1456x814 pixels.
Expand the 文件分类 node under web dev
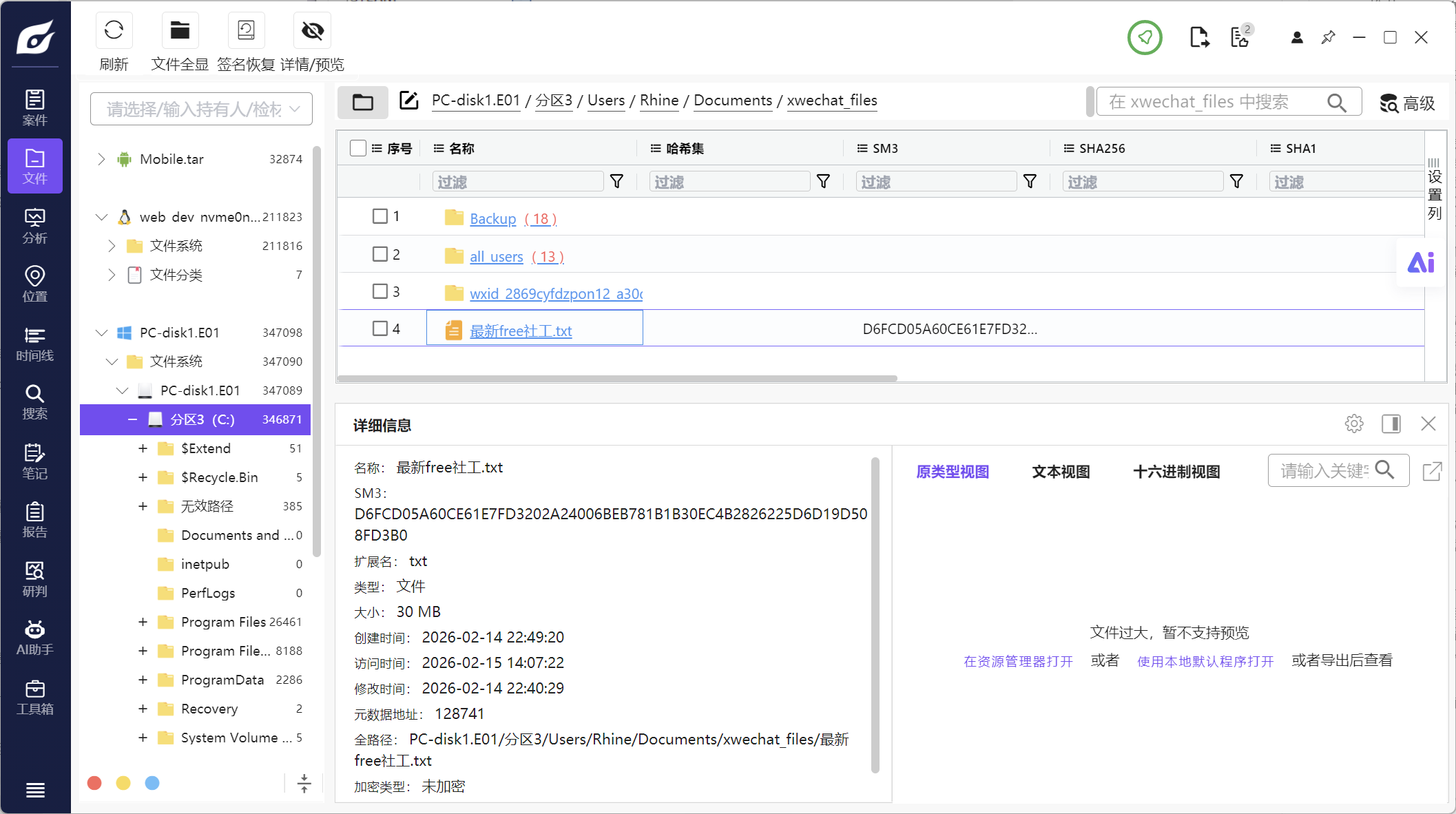pos(112,275)
